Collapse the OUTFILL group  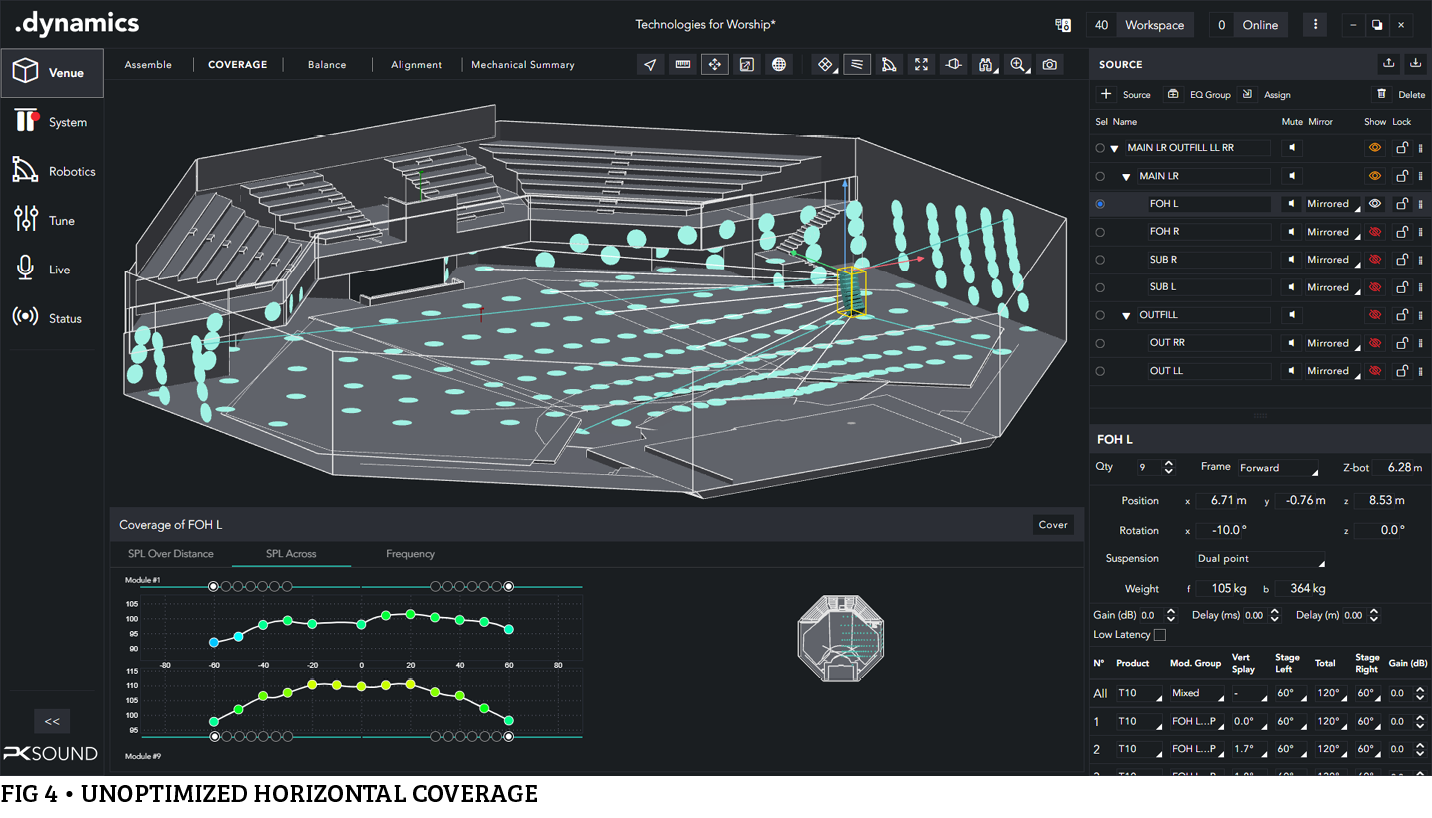[x=1126, y=316]
